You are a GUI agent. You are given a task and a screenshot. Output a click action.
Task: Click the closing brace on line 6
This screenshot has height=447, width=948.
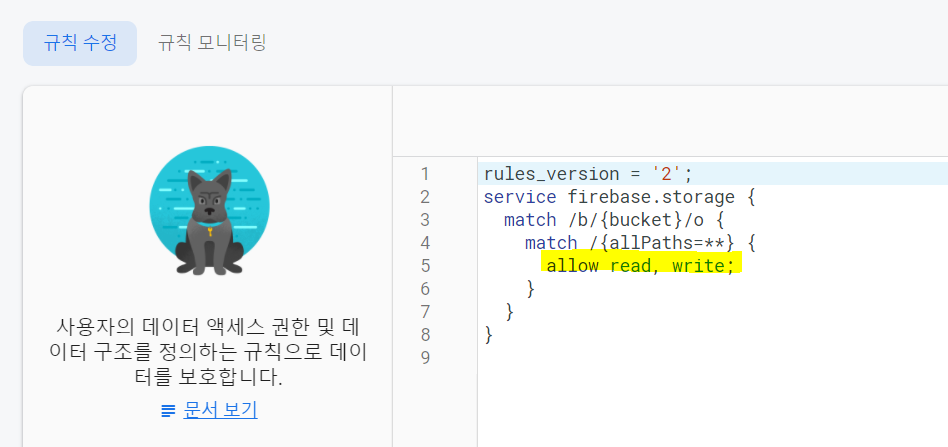[531, 289]
